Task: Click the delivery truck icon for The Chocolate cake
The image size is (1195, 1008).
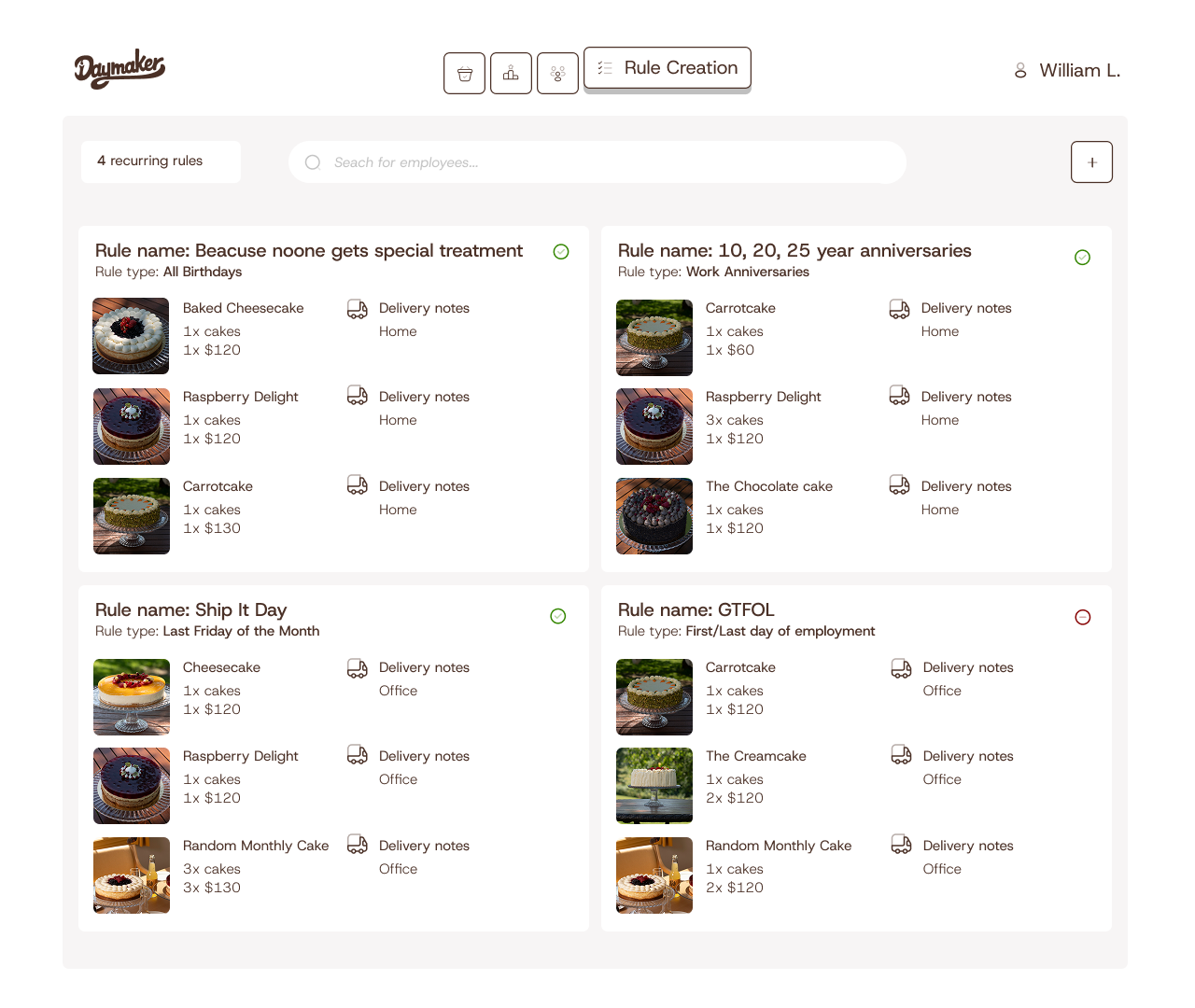Action: 899,485
